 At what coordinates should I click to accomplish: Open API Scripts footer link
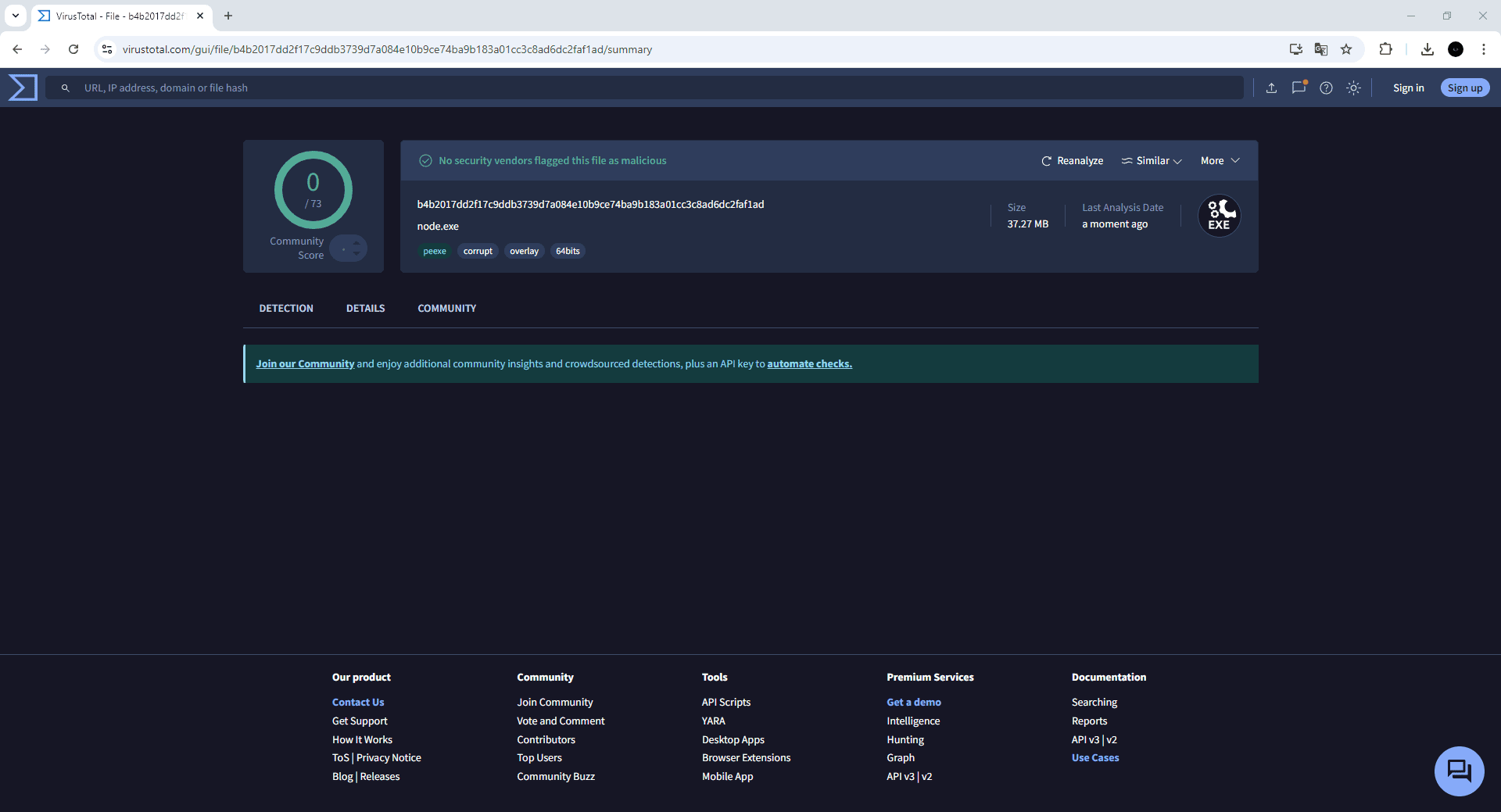coord(726,703)
